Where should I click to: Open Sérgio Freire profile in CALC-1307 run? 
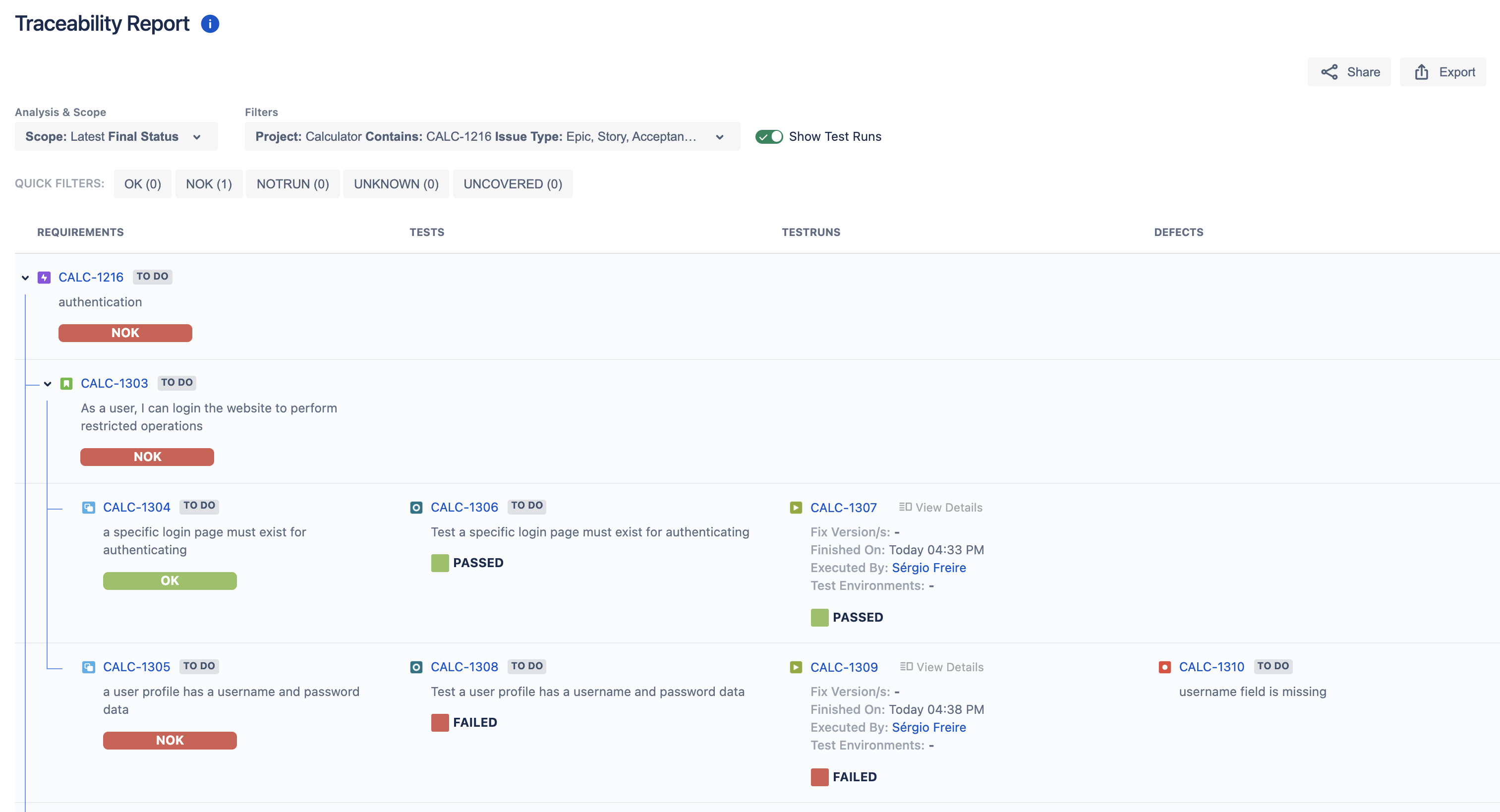[929, 568]
